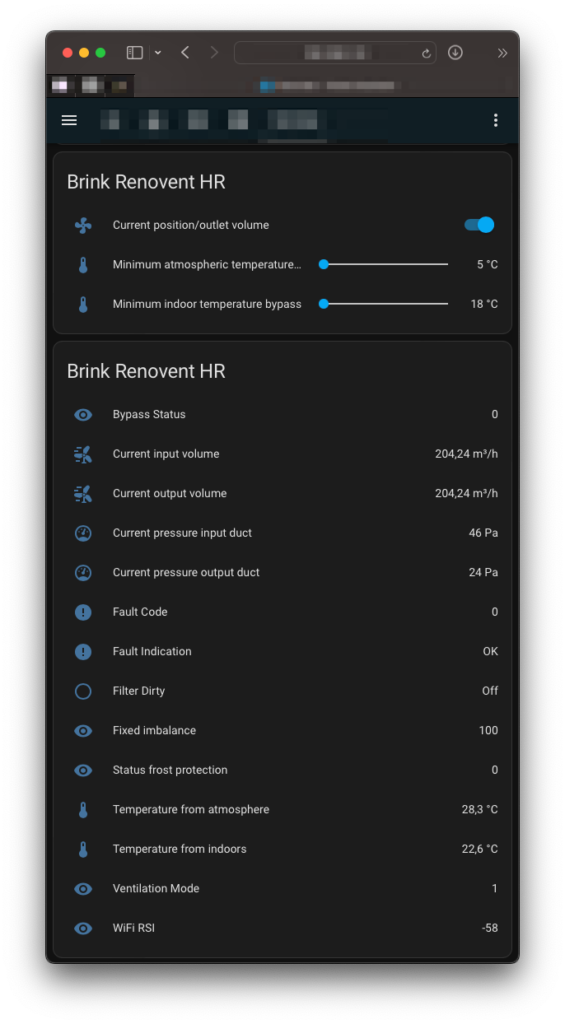The height and width of the screenshot is (1024, 565).
Task: Click the fan icon beside Current input volume
Action: click(83, 455)
